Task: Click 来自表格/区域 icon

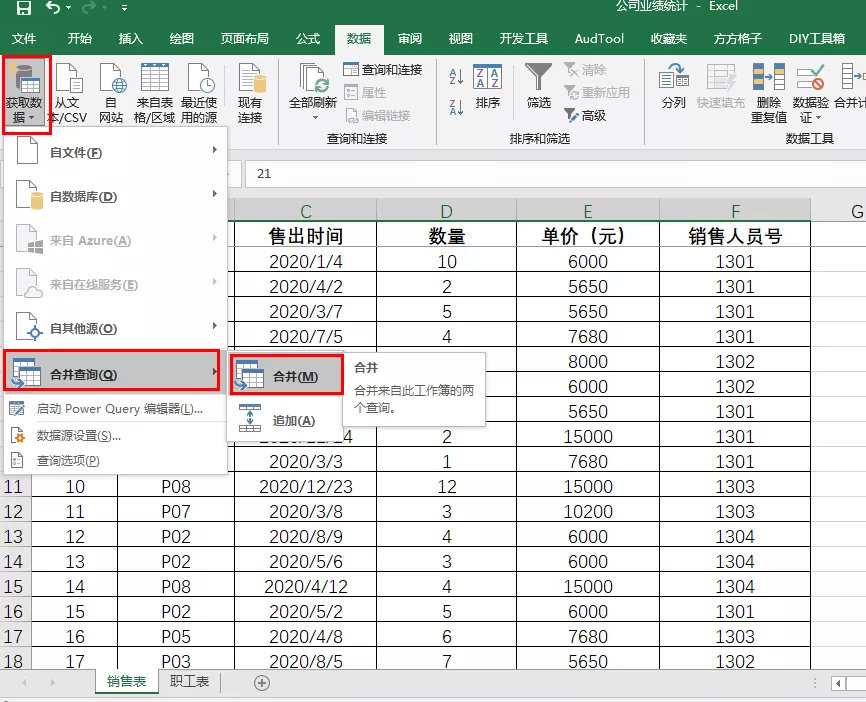Action: tap(155, 77)
